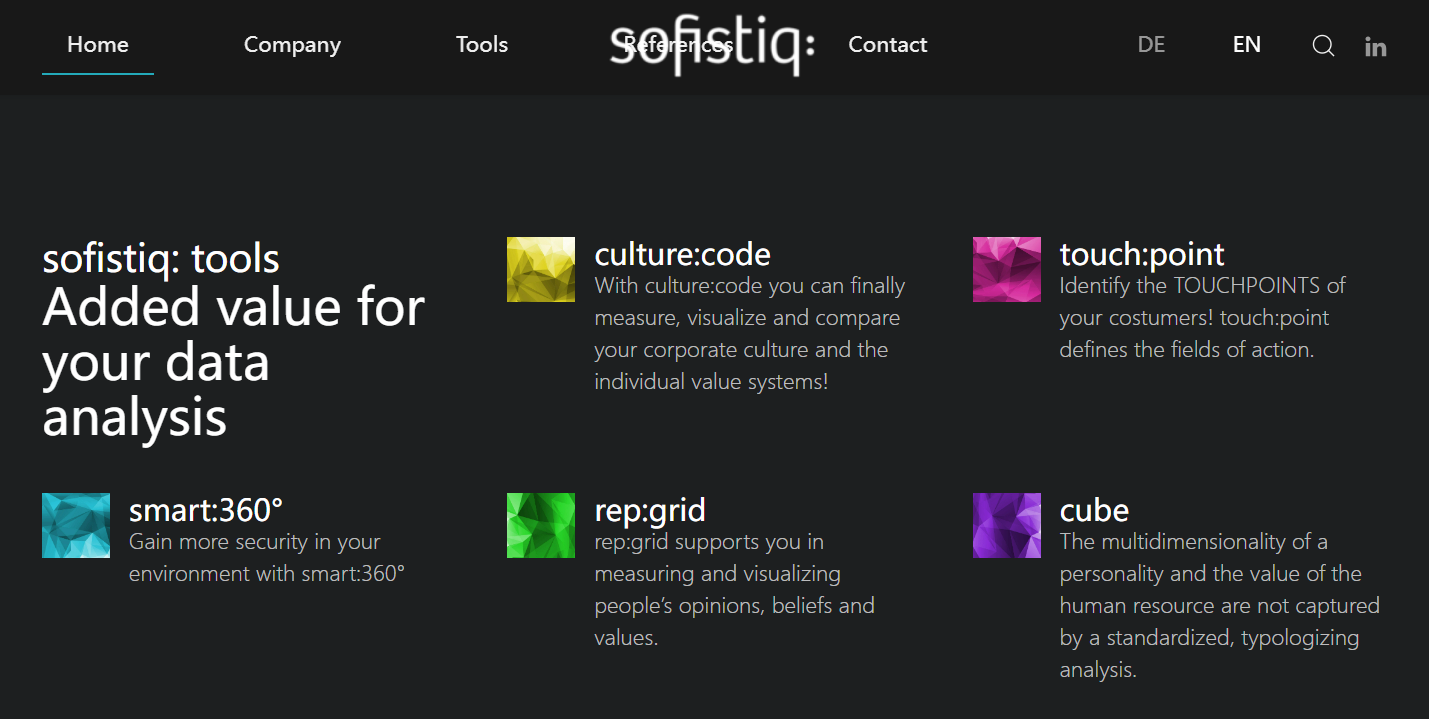Click the teal smart:360° icon
This screenshot has width=1429, height=719.
click(x=76, y=525)
